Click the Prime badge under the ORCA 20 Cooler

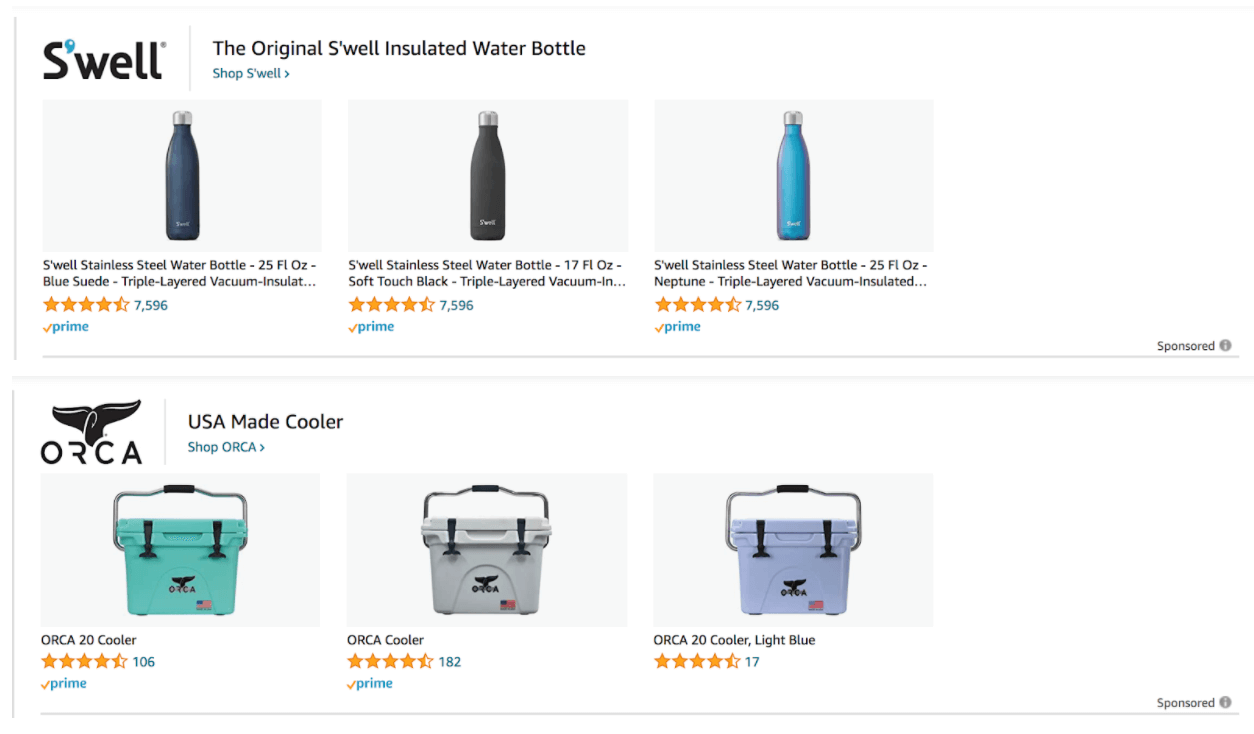click(63, 683)
